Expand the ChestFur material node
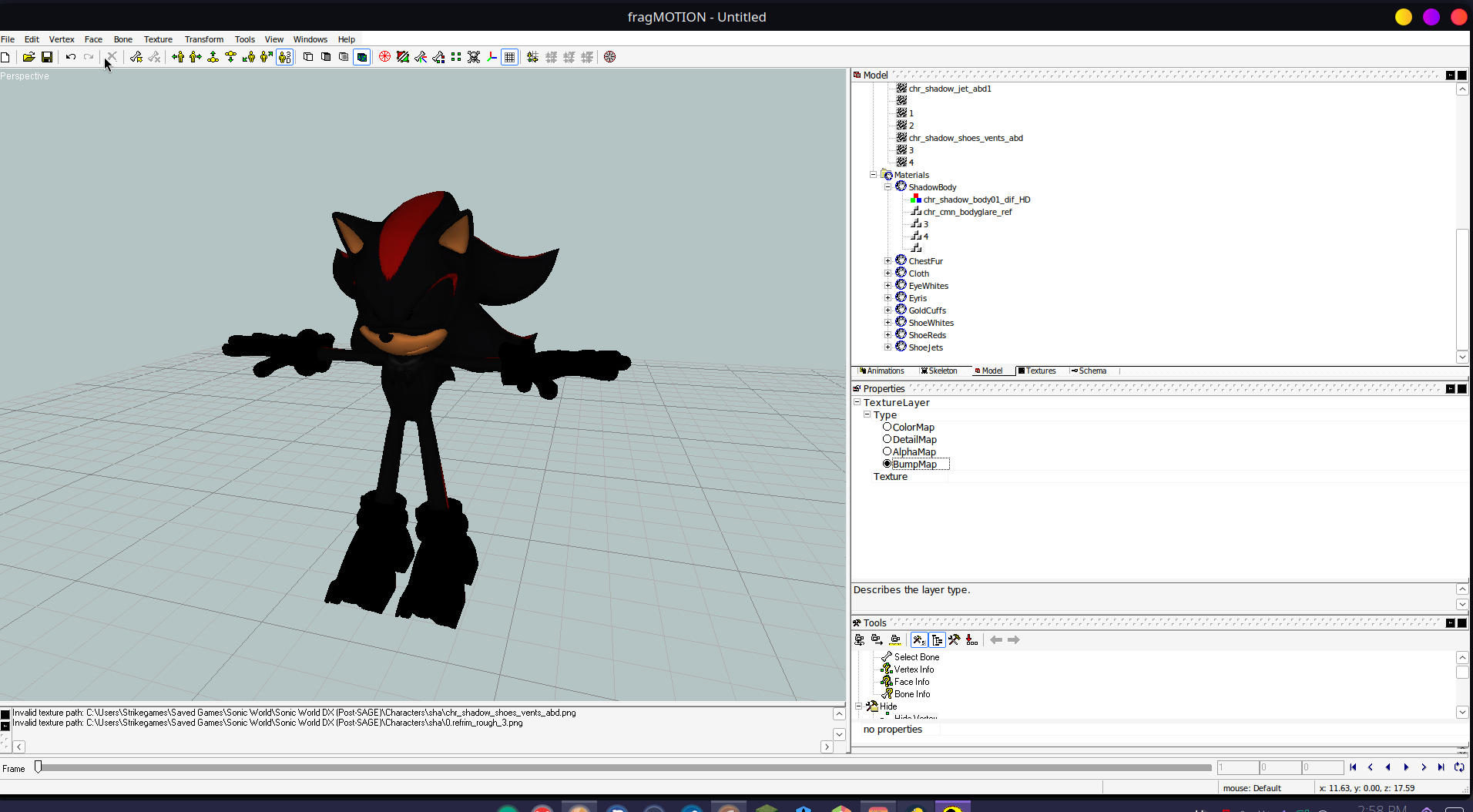The width and height of the screenshot is (1473, 812). click(x=887, y=261)
